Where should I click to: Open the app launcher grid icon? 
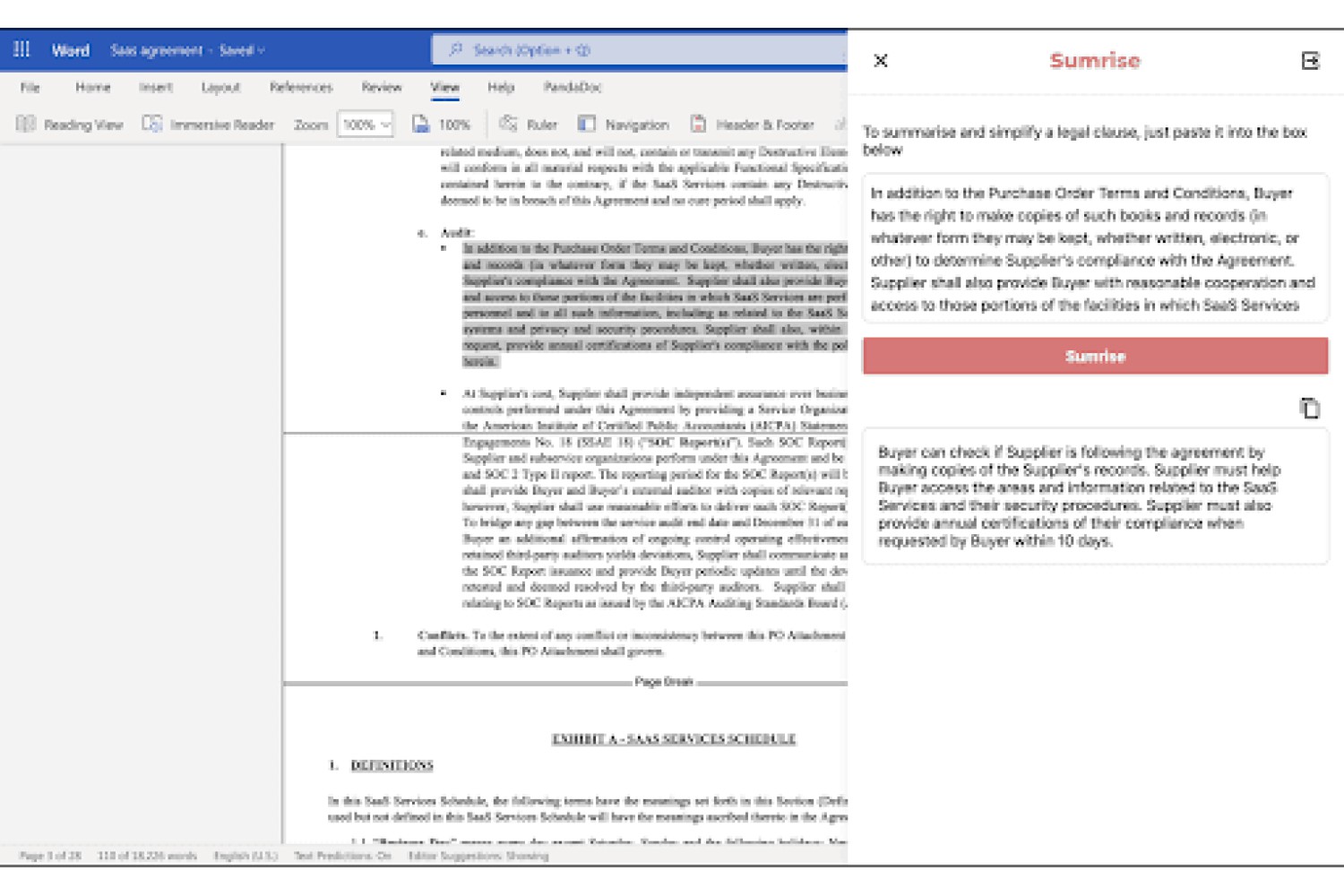point(22,49)
